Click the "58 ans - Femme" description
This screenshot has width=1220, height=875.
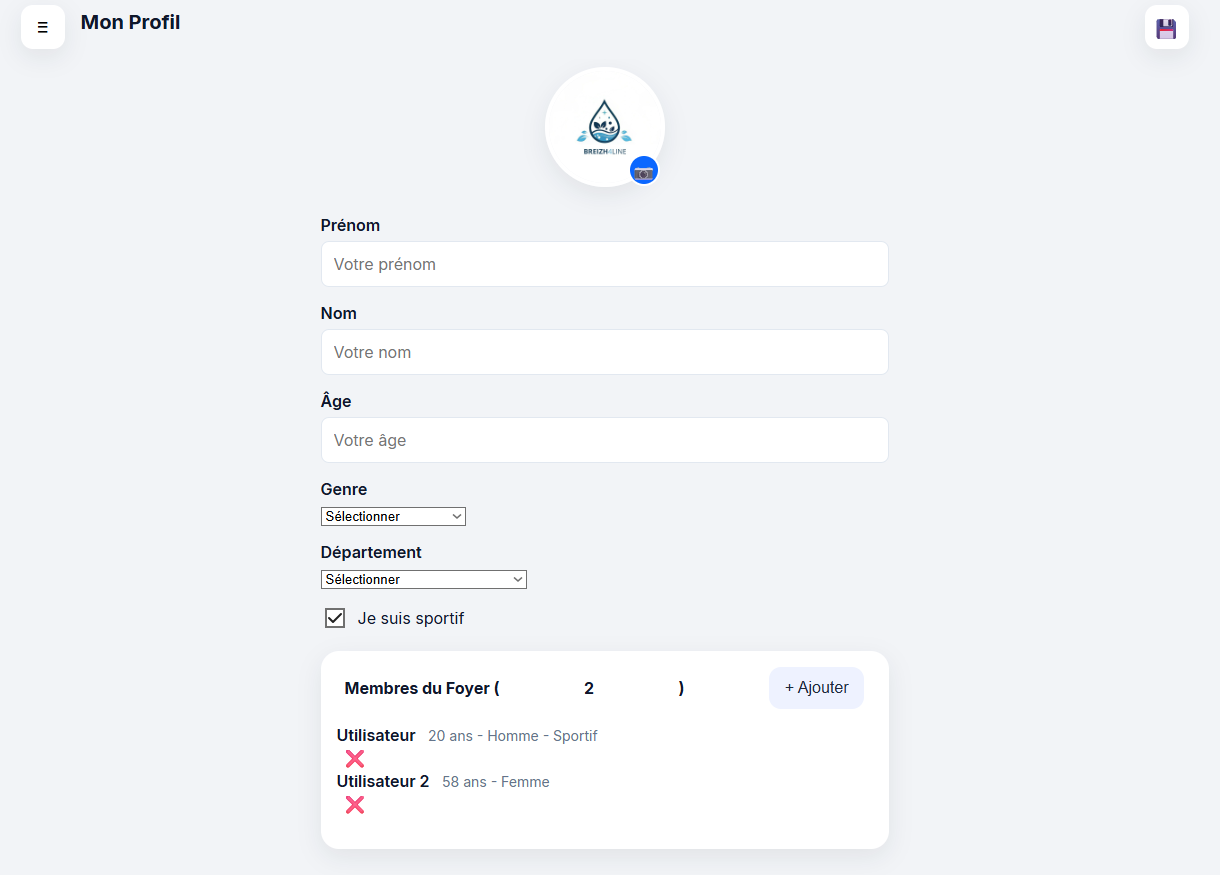[x=495, y=782]
